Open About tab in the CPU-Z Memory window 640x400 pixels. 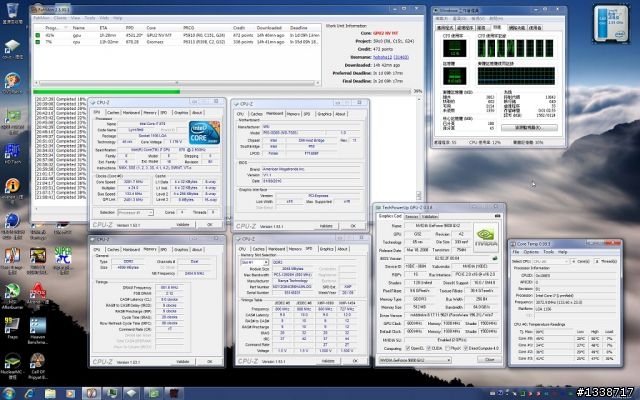197,249
